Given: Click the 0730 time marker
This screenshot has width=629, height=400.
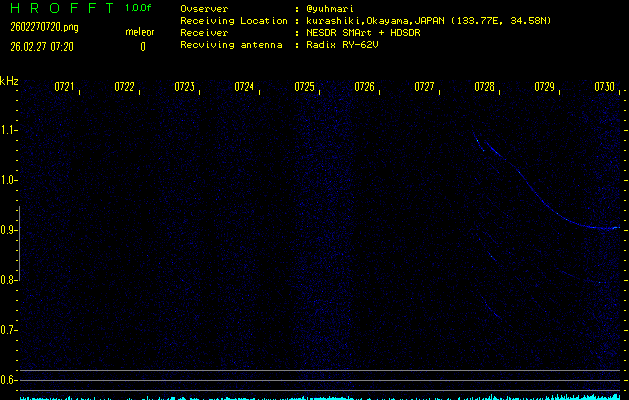Looking at the screenshot, I should point(605,87).
